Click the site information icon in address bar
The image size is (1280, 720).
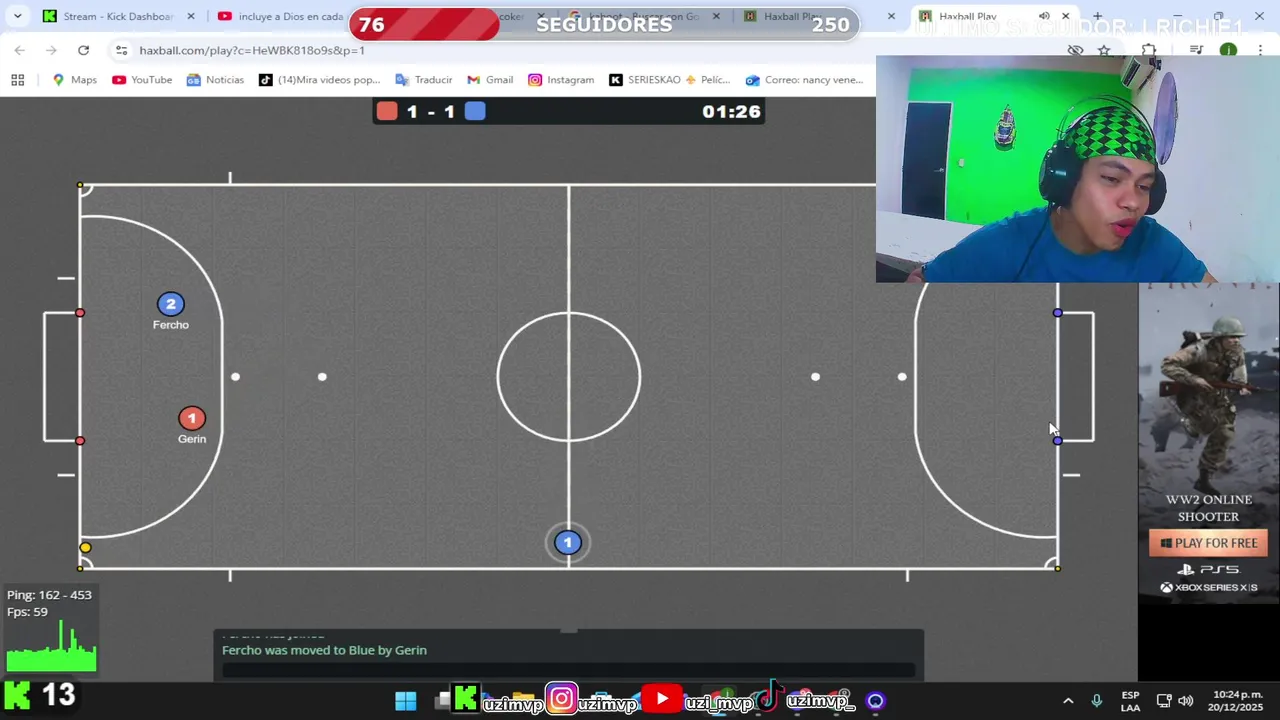121,50
